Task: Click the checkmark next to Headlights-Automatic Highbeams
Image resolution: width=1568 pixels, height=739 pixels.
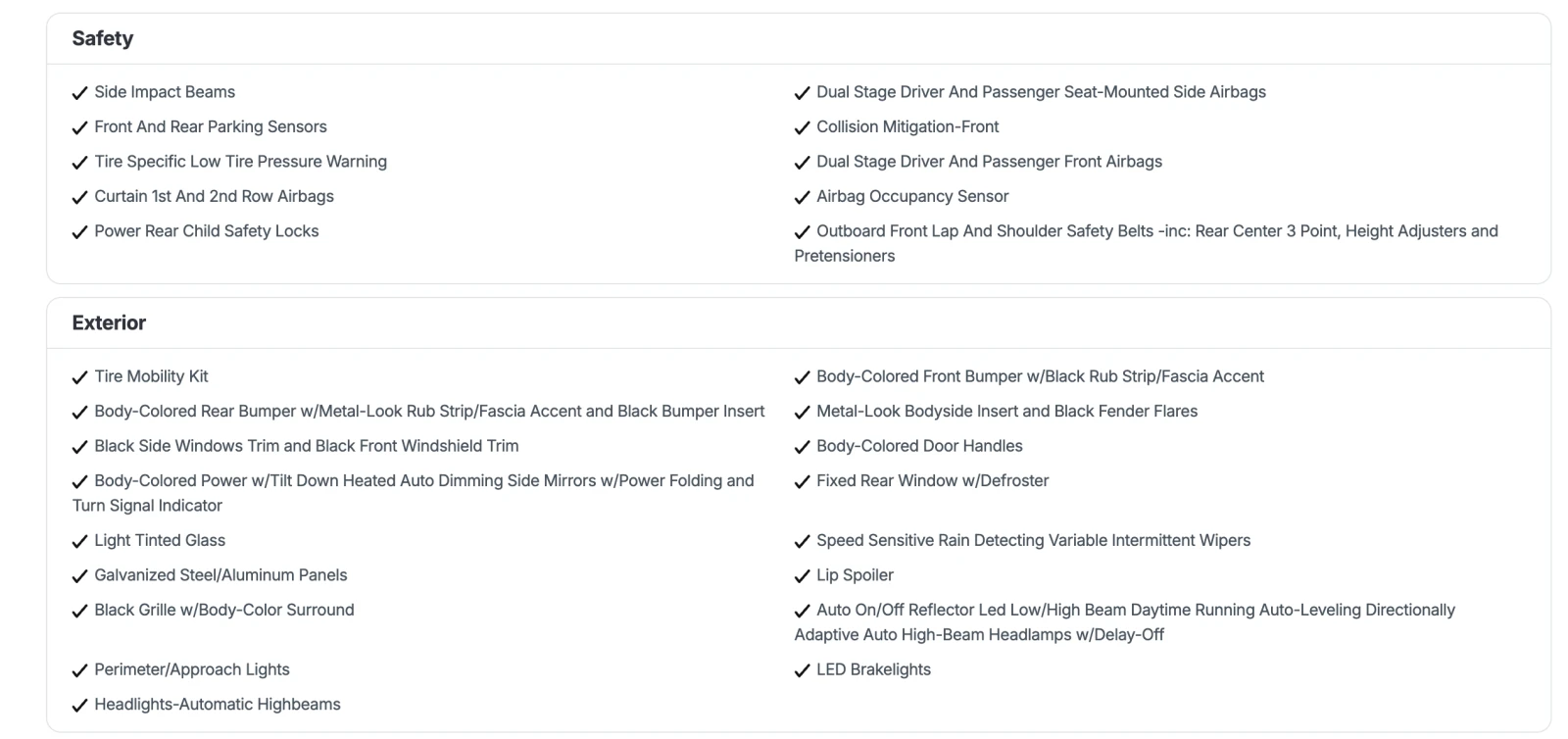Action: 80,706
